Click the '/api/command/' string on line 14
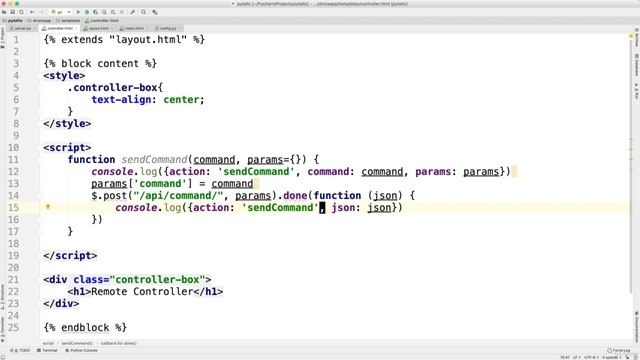The image size is (640, 360). (x=178, y=196)
